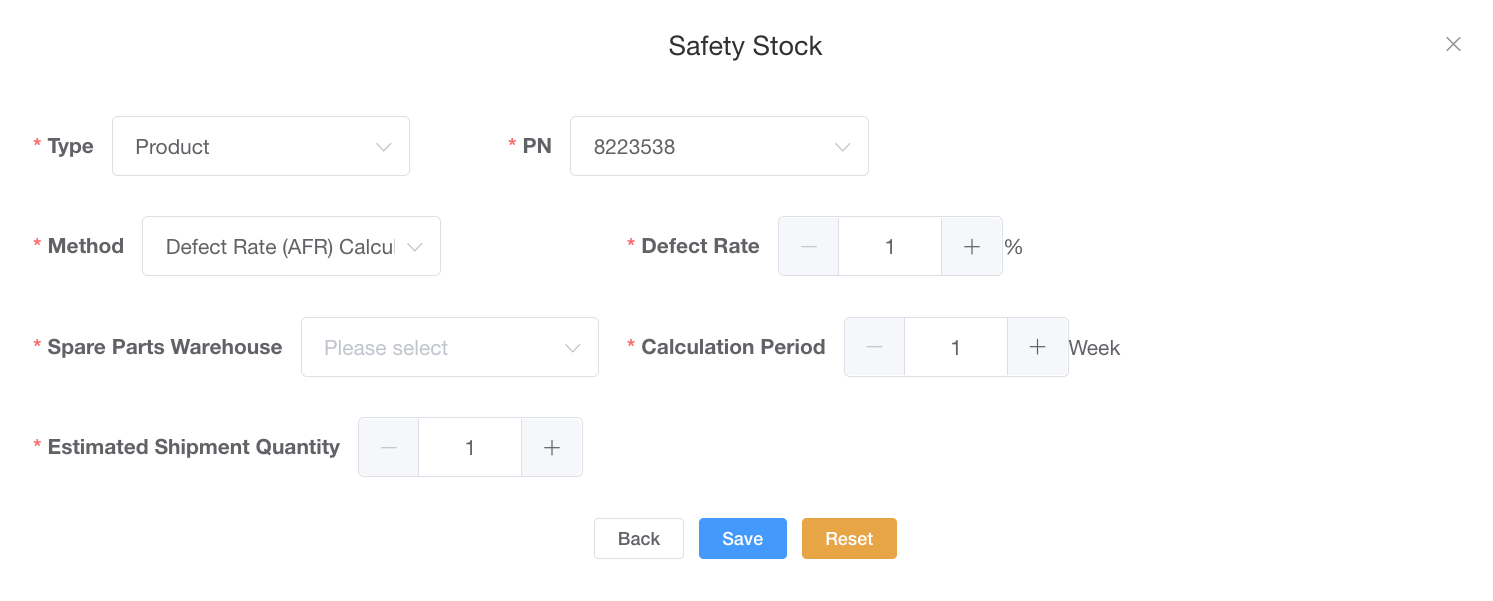The height and width of the screenshot is (601, 1493).
Task: Decrease the Defect Rate value
Action: point(809,247)
